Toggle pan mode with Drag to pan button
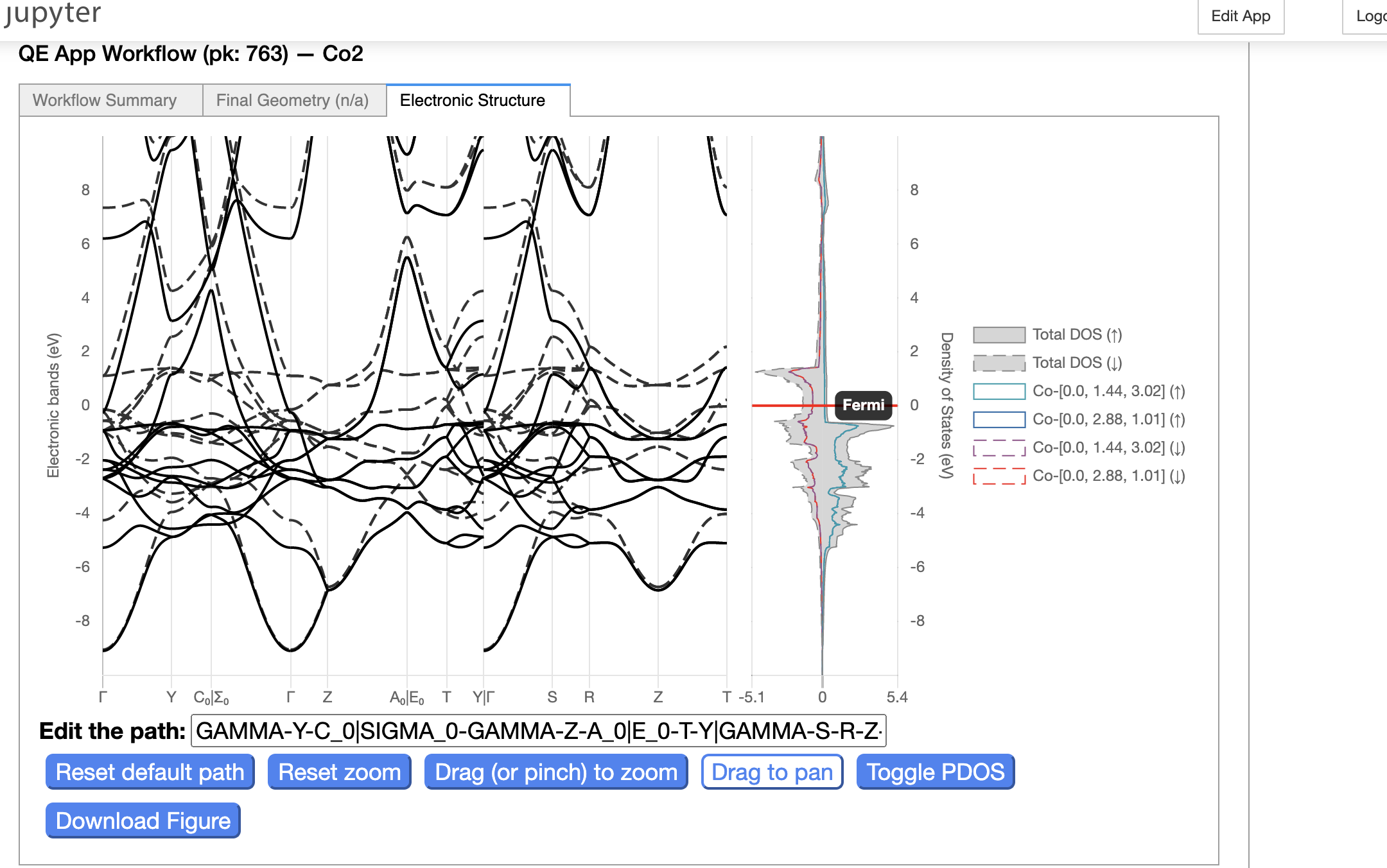This screenshot has width=1387, height=868. [x=772, y=771]
